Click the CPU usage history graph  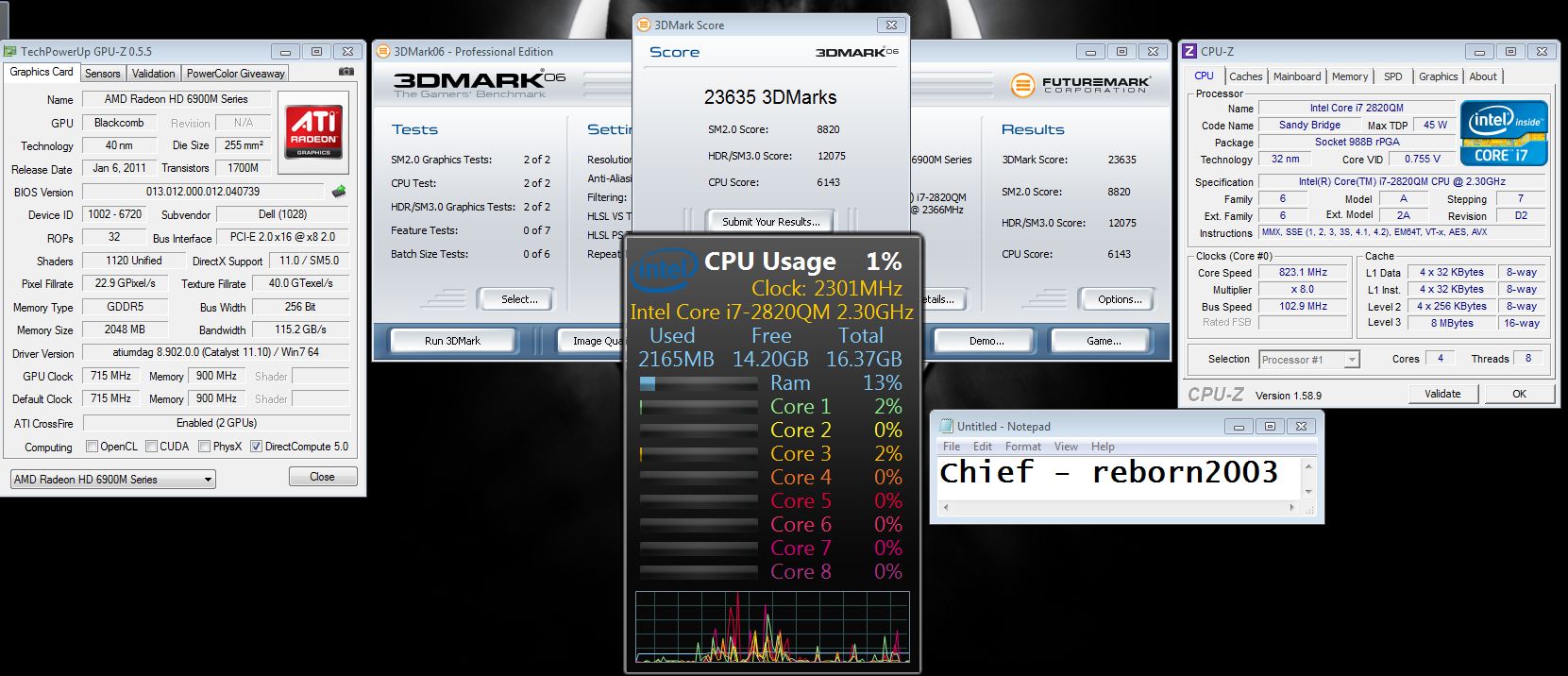(x=772, y=627)
